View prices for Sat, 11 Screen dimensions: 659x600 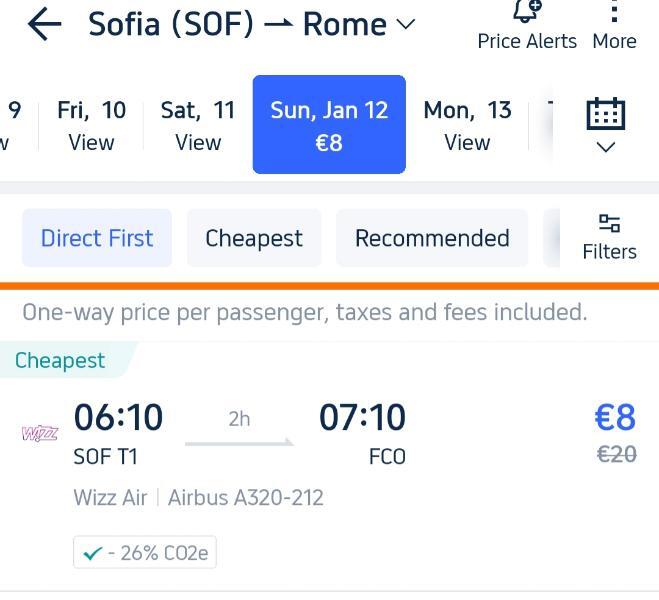pos(198,125)
